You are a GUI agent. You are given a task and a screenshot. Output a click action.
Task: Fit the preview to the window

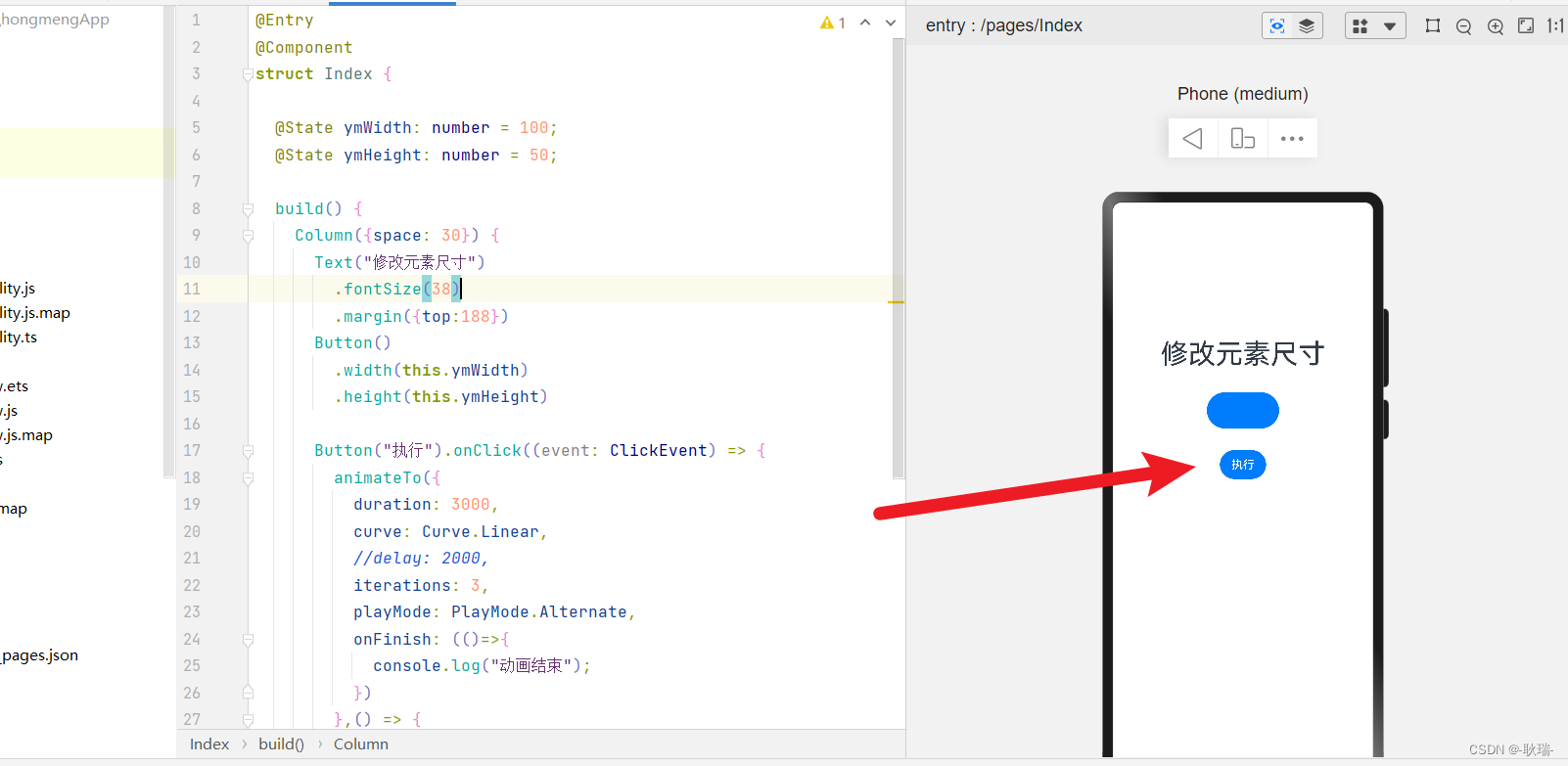(1526, 26)
